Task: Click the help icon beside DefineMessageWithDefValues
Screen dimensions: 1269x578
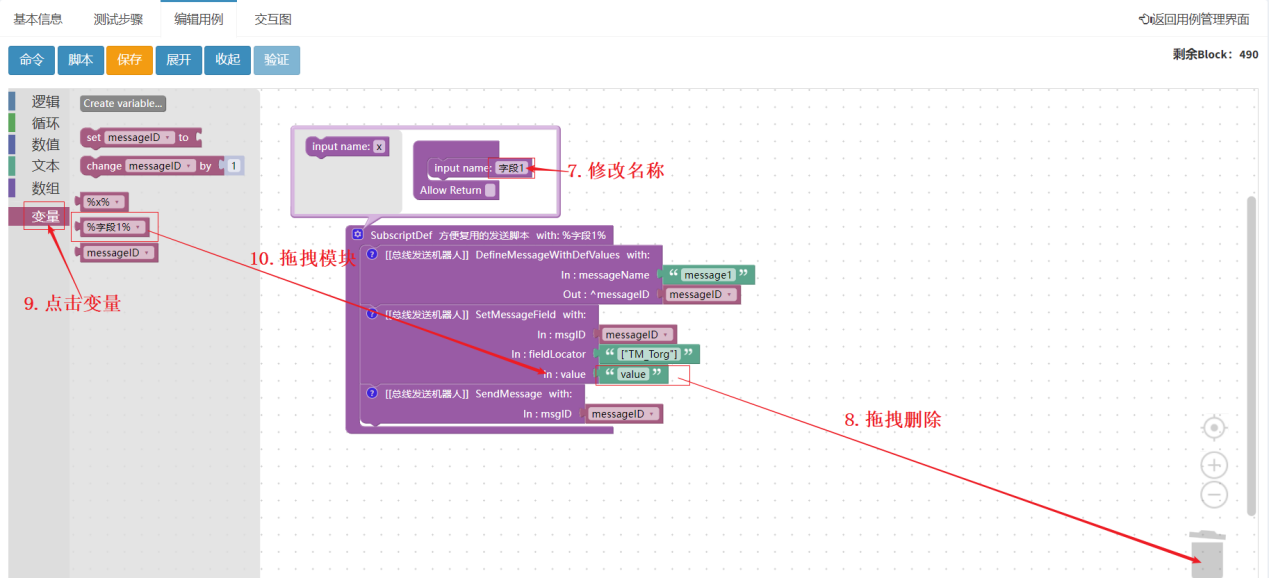Action: (372, 255)
